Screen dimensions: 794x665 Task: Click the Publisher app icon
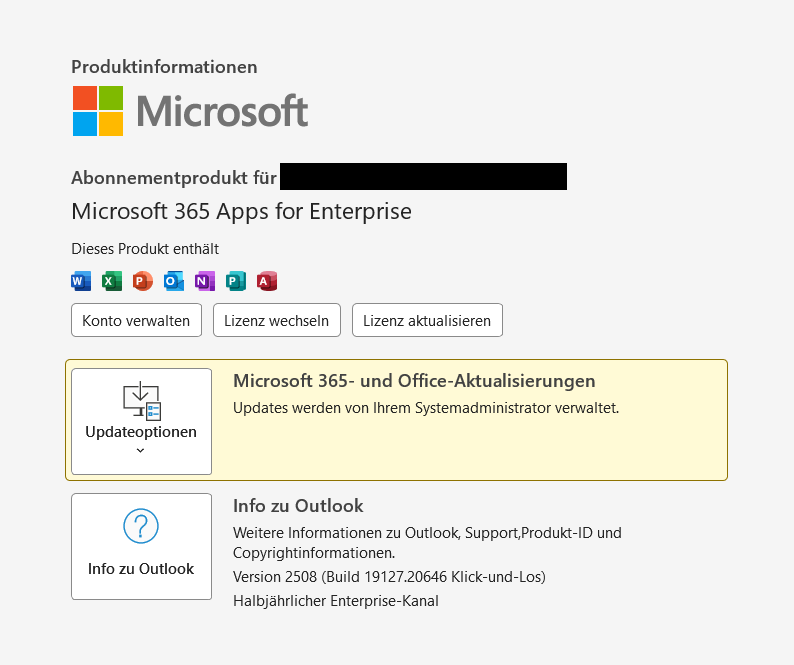click(x=235, y=281)
